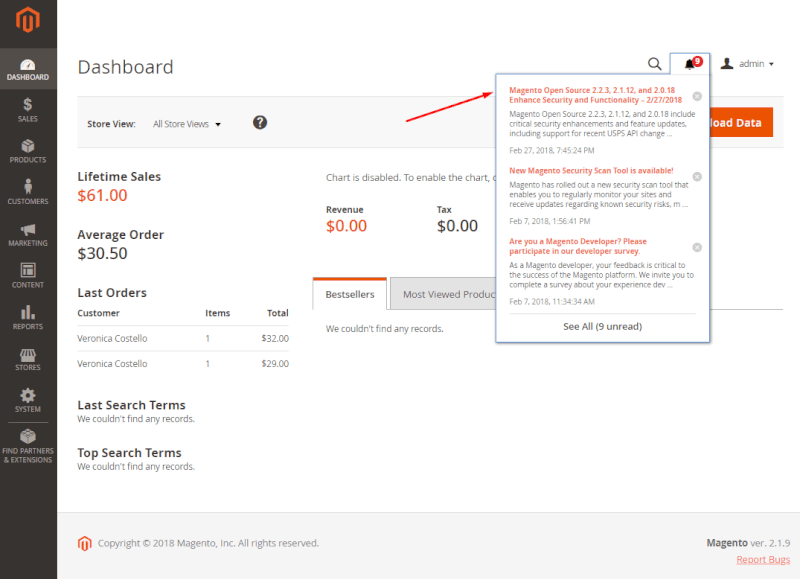Open Veronica Costello's $29.00 order row

tap(183, 363)
